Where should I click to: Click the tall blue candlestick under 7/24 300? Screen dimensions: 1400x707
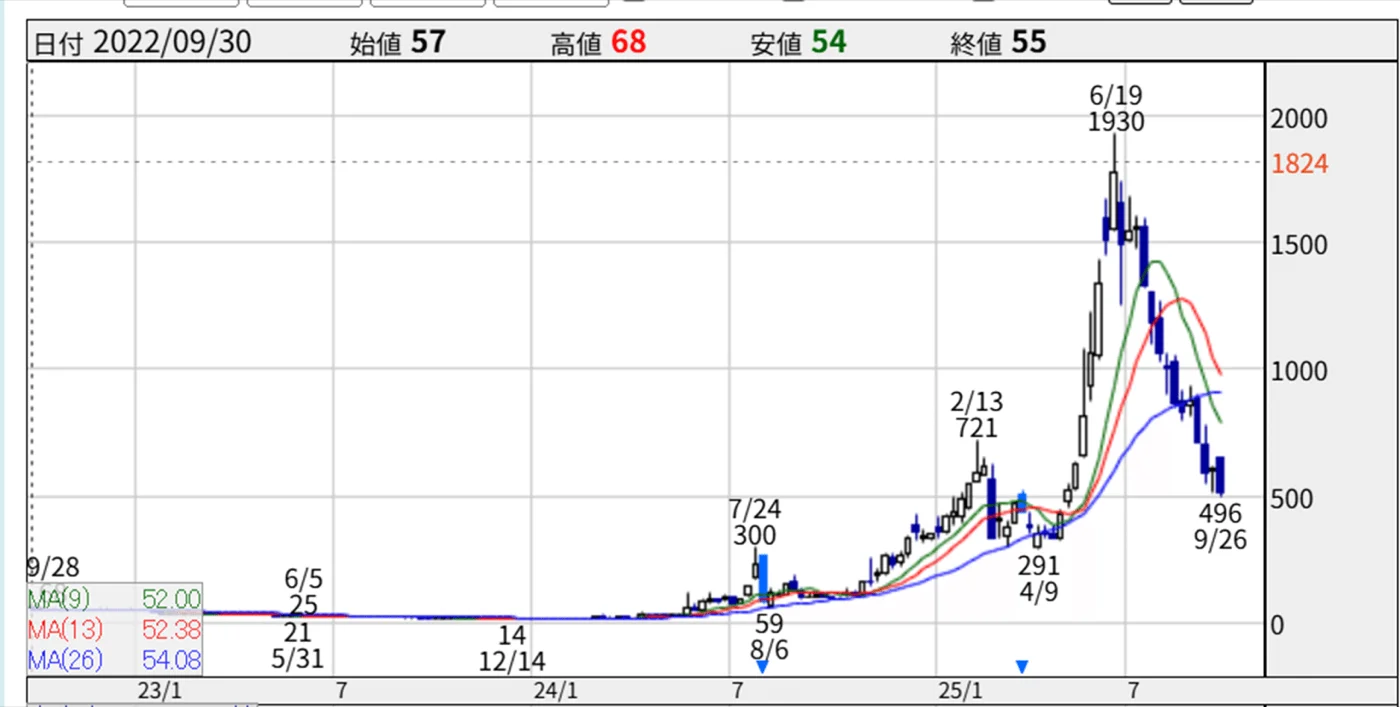point(762,576)
